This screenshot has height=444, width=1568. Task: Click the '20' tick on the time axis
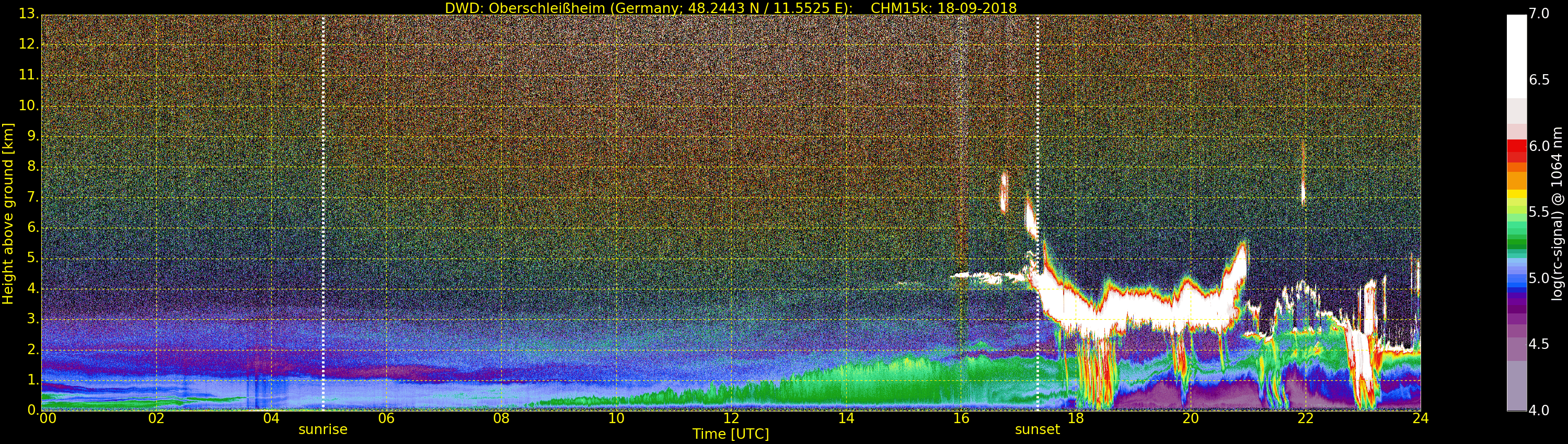1191,418
